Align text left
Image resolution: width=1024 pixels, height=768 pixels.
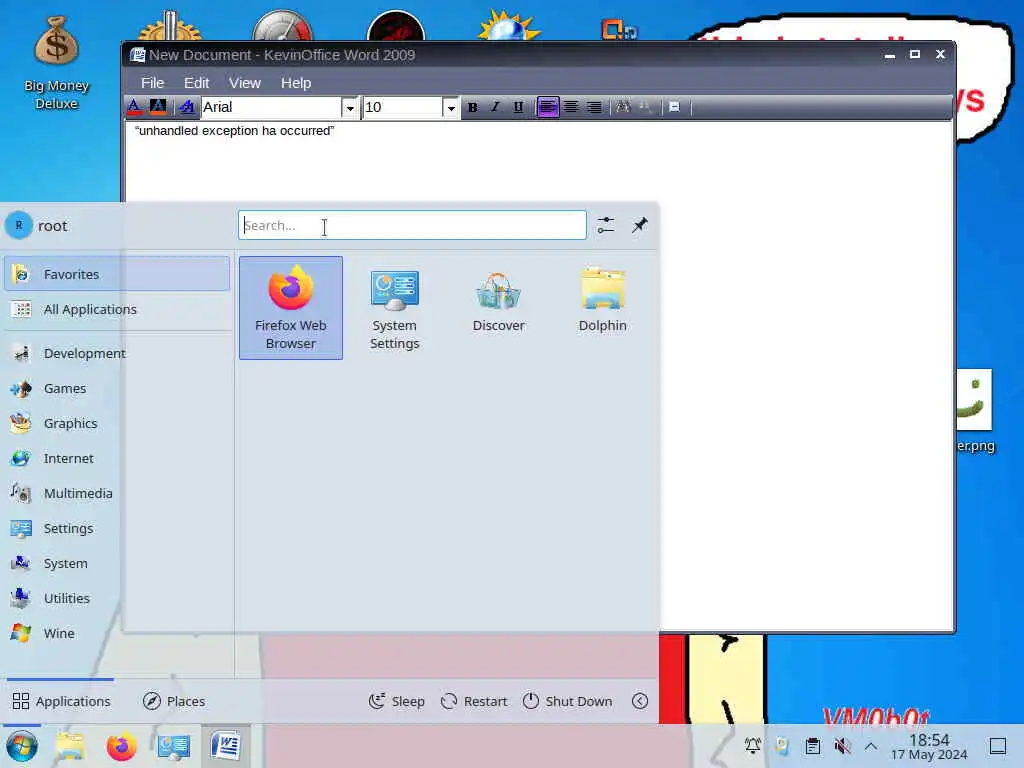click(x=548, y=107)
